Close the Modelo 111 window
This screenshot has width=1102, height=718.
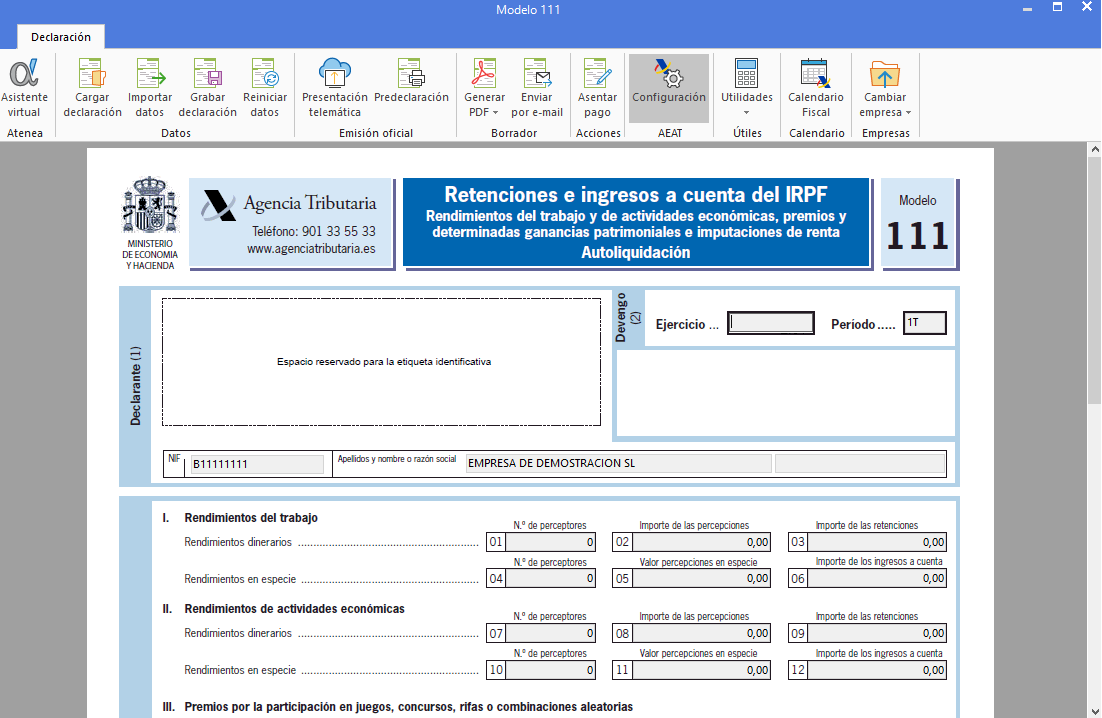(1087, 7)
